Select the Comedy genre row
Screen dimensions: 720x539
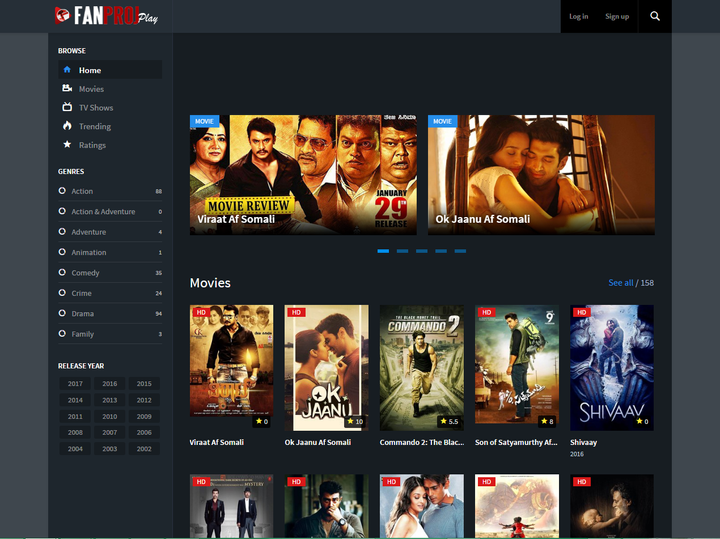point(110,273)
